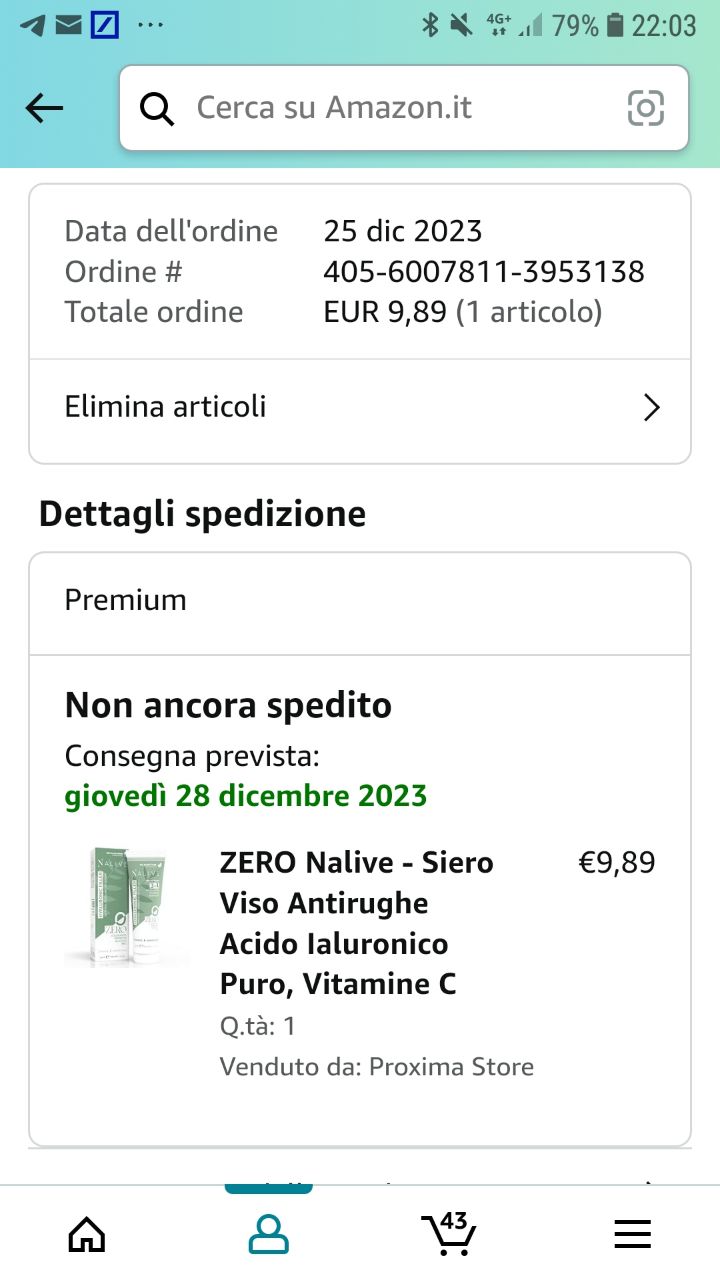Image resolution: width=720 pixels, height=1280 pixels.
Task: Open the account profile tab icon
Action: [x=268, y=1234]
